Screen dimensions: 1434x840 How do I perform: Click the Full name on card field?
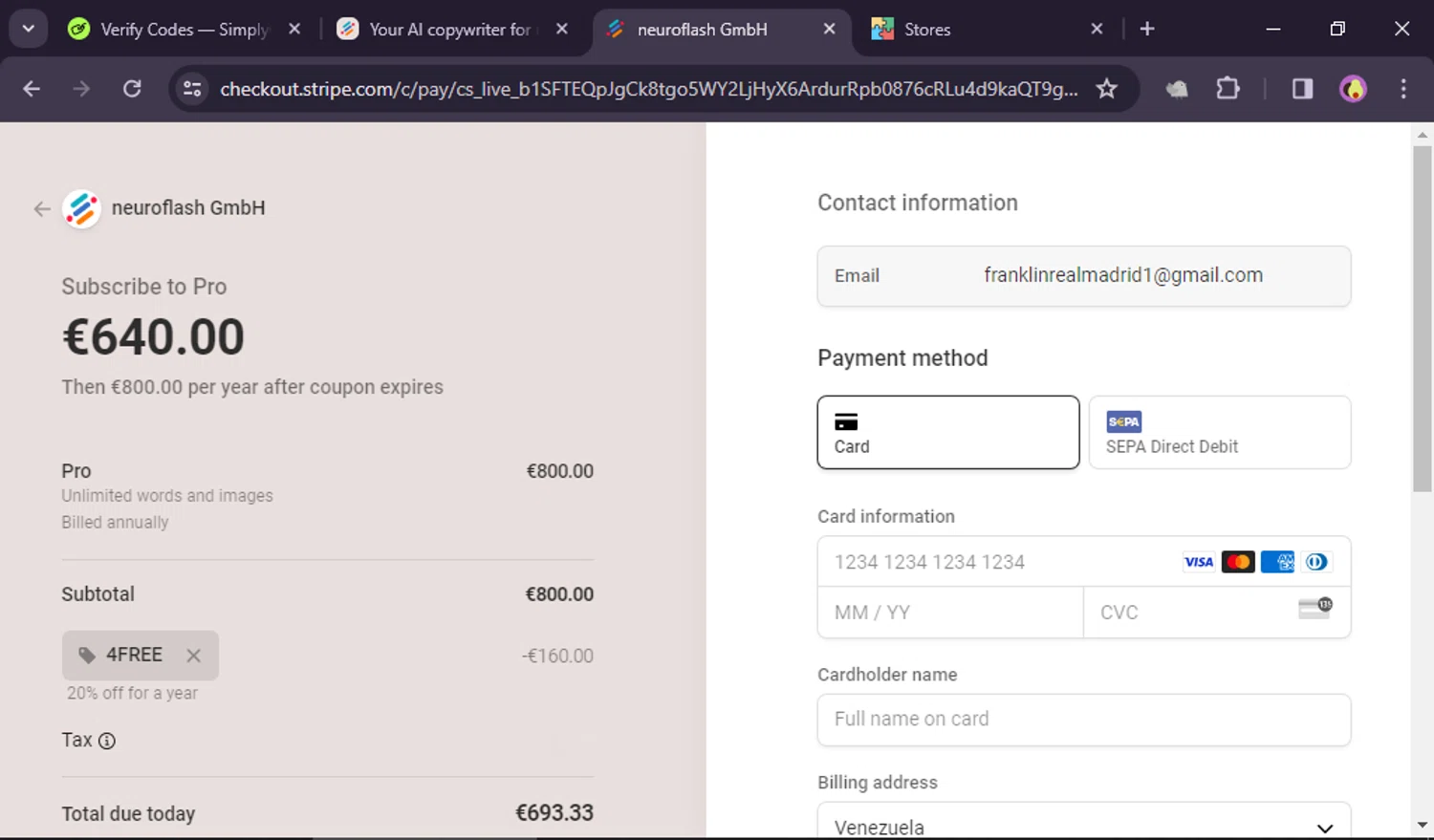(1084, 720)
